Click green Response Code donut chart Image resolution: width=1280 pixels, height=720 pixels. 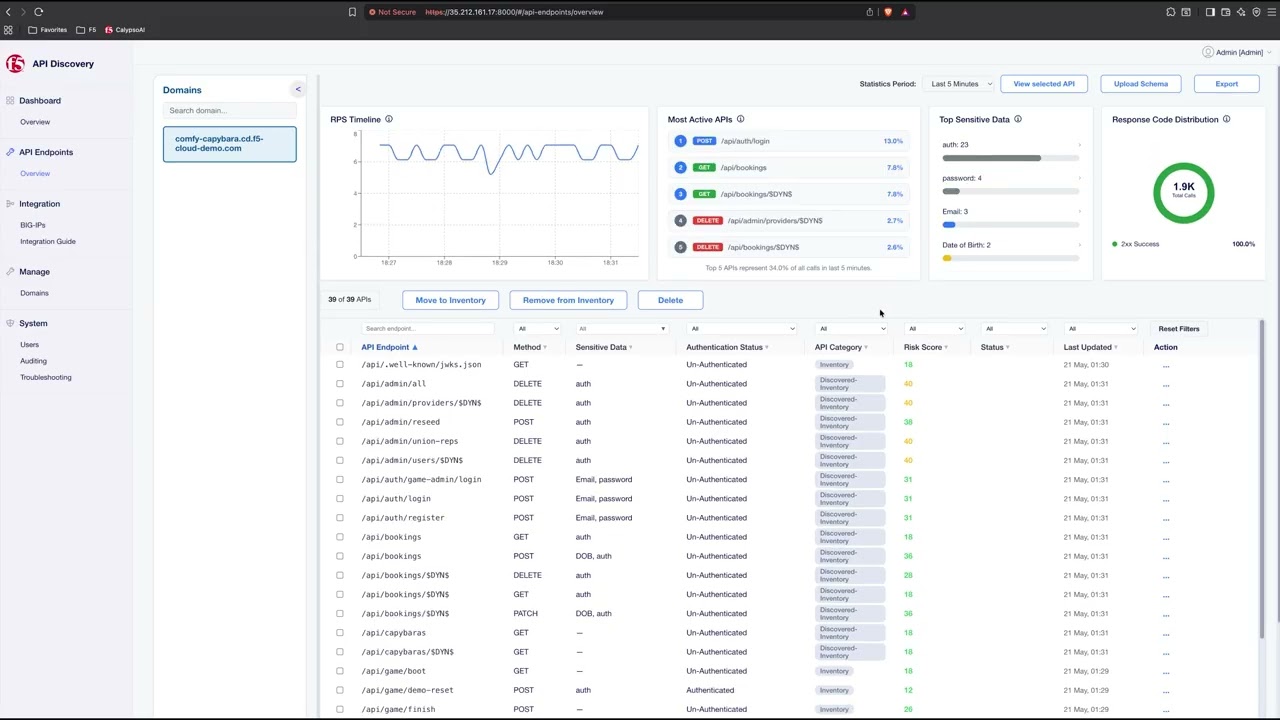[1184, 192]
